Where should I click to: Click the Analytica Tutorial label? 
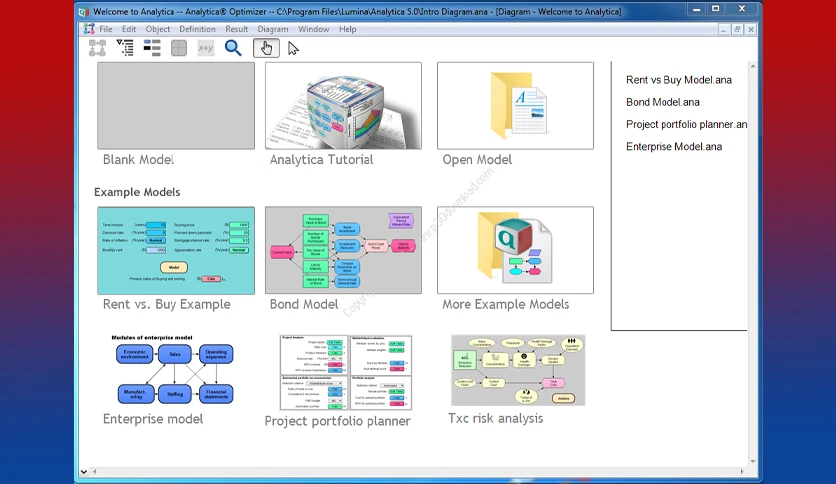[x=321, y=159]
